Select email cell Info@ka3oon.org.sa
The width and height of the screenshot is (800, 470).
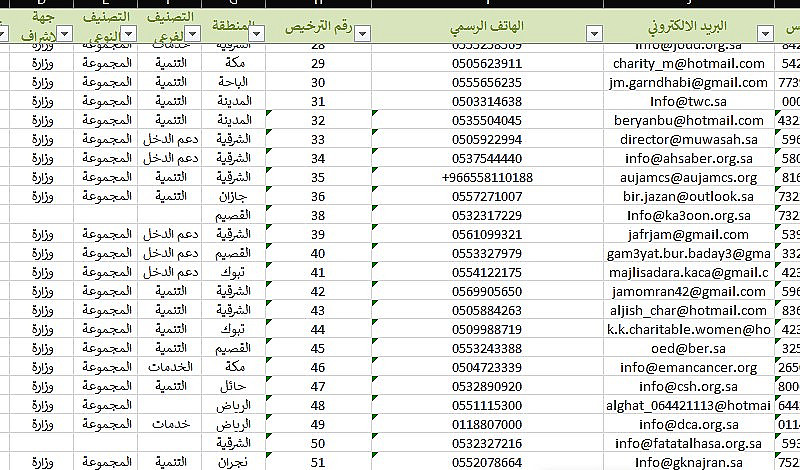pos(689,215)
